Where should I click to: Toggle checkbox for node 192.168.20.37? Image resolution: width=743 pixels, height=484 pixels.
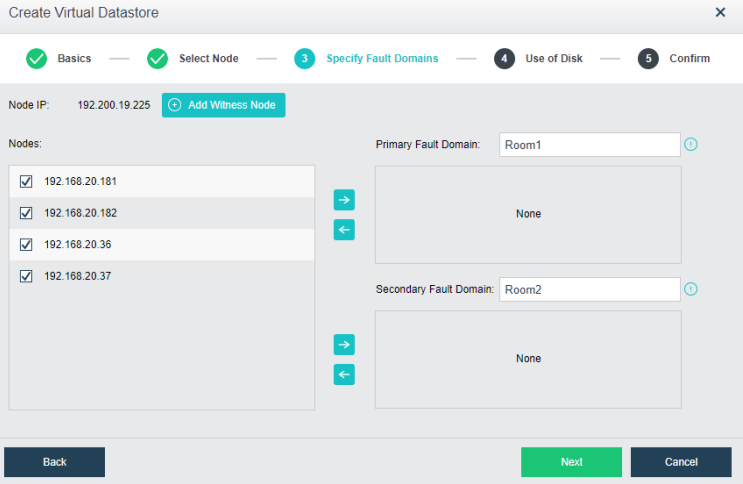[27, 276]
